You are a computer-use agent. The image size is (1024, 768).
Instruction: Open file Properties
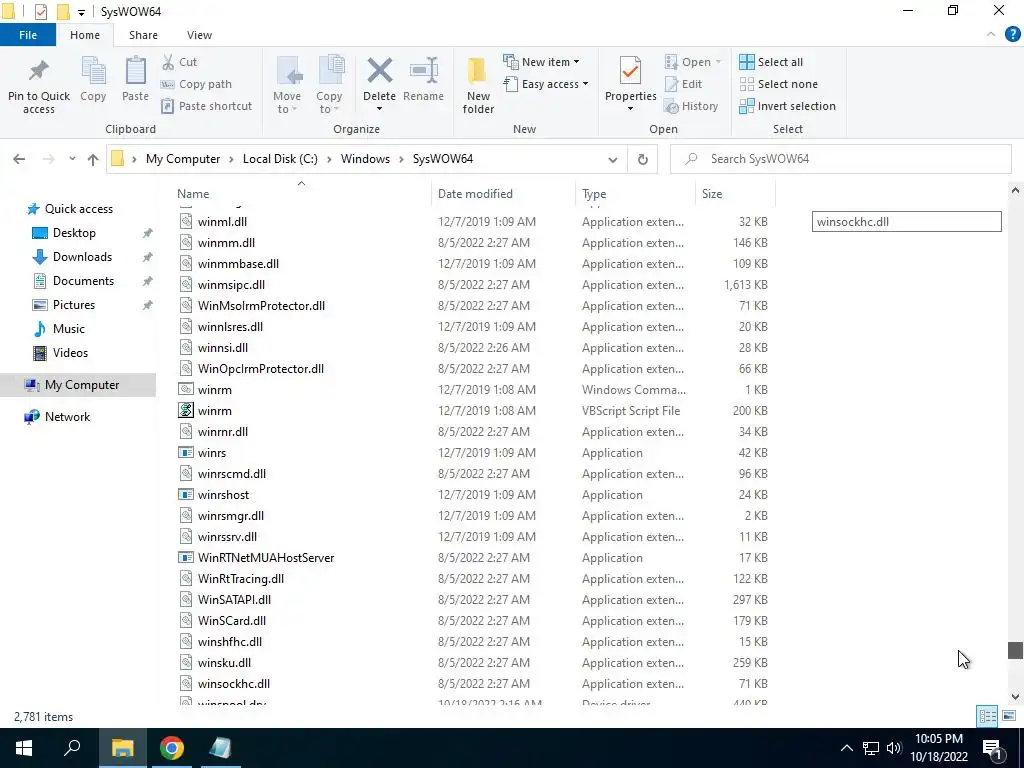coord(630,84)
